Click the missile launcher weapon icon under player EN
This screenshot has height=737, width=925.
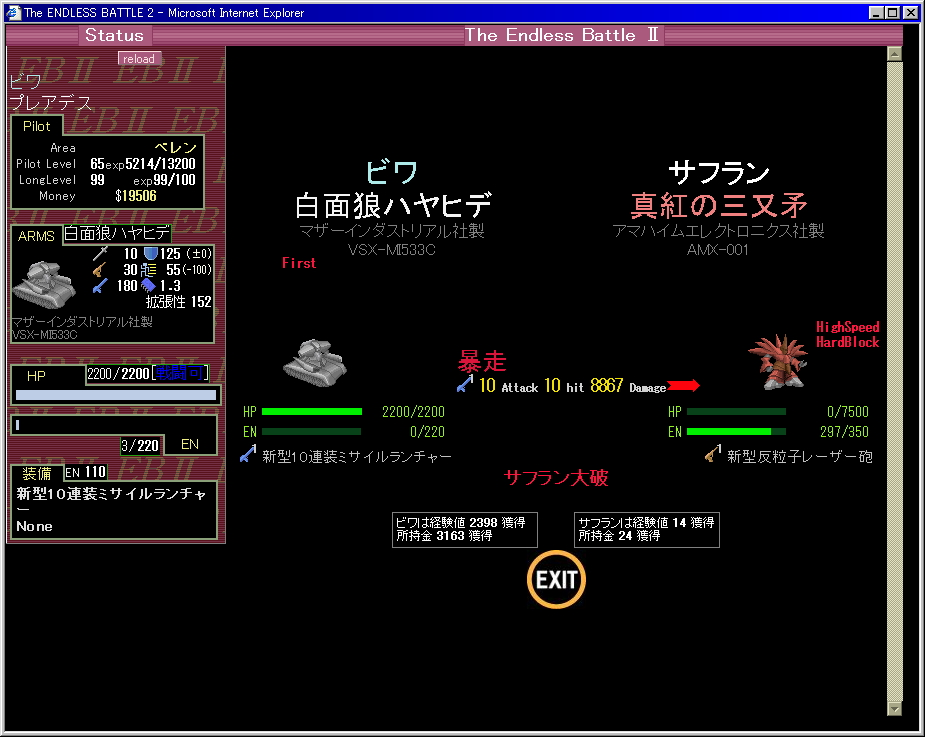click(249, 456)
